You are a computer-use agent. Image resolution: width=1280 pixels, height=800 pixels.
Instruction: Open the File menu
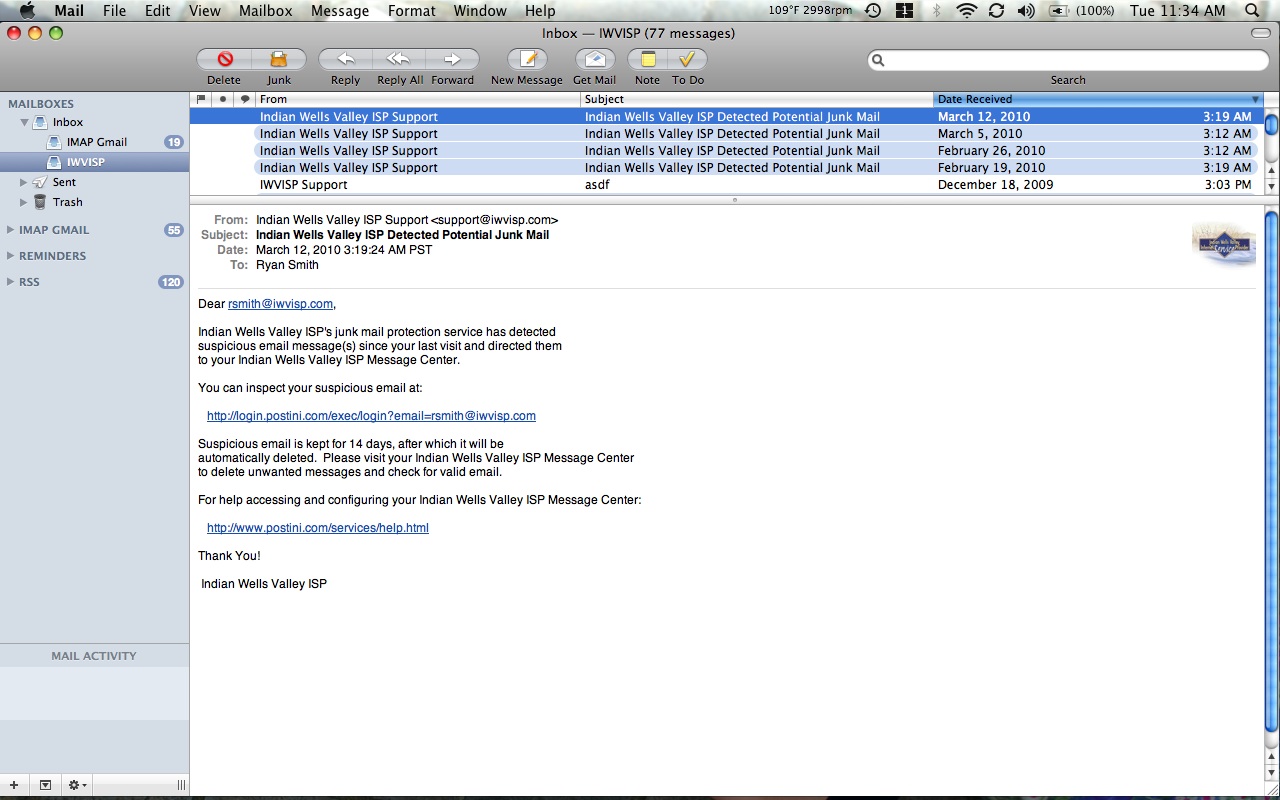(x=114, y=11)
